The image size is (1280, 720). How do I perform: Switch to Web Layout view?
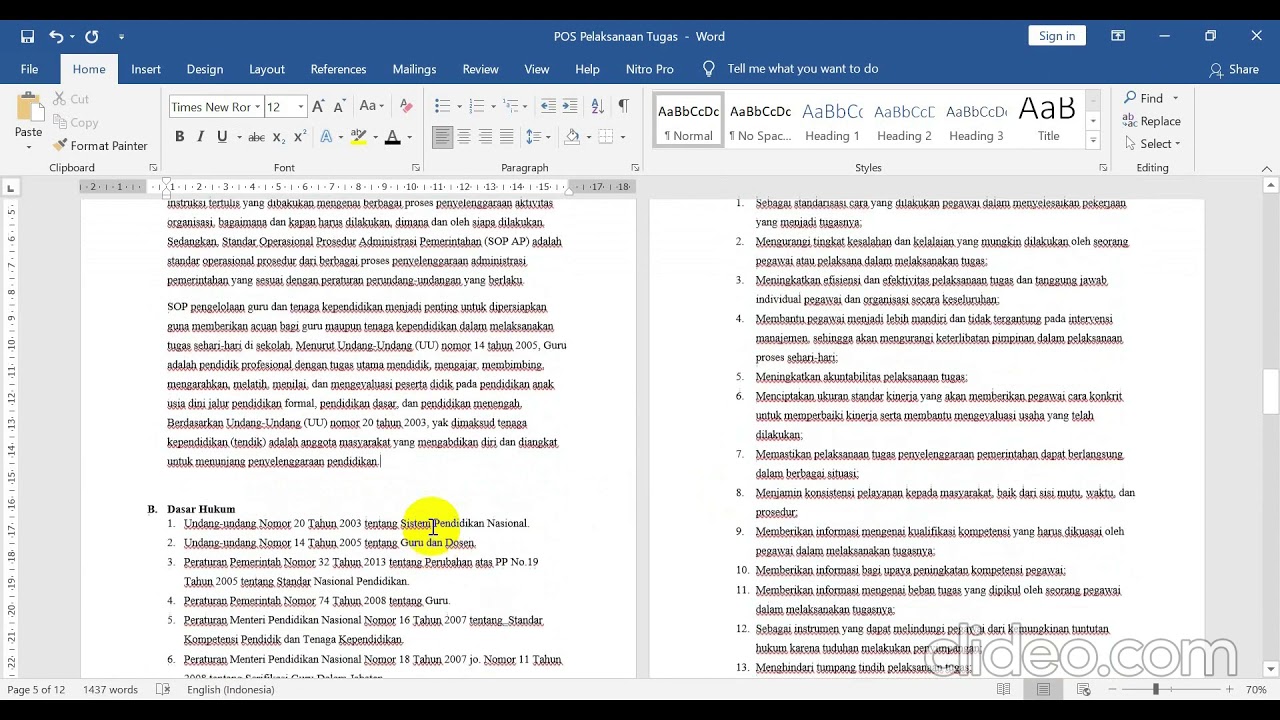click(x=1083, y=690)
